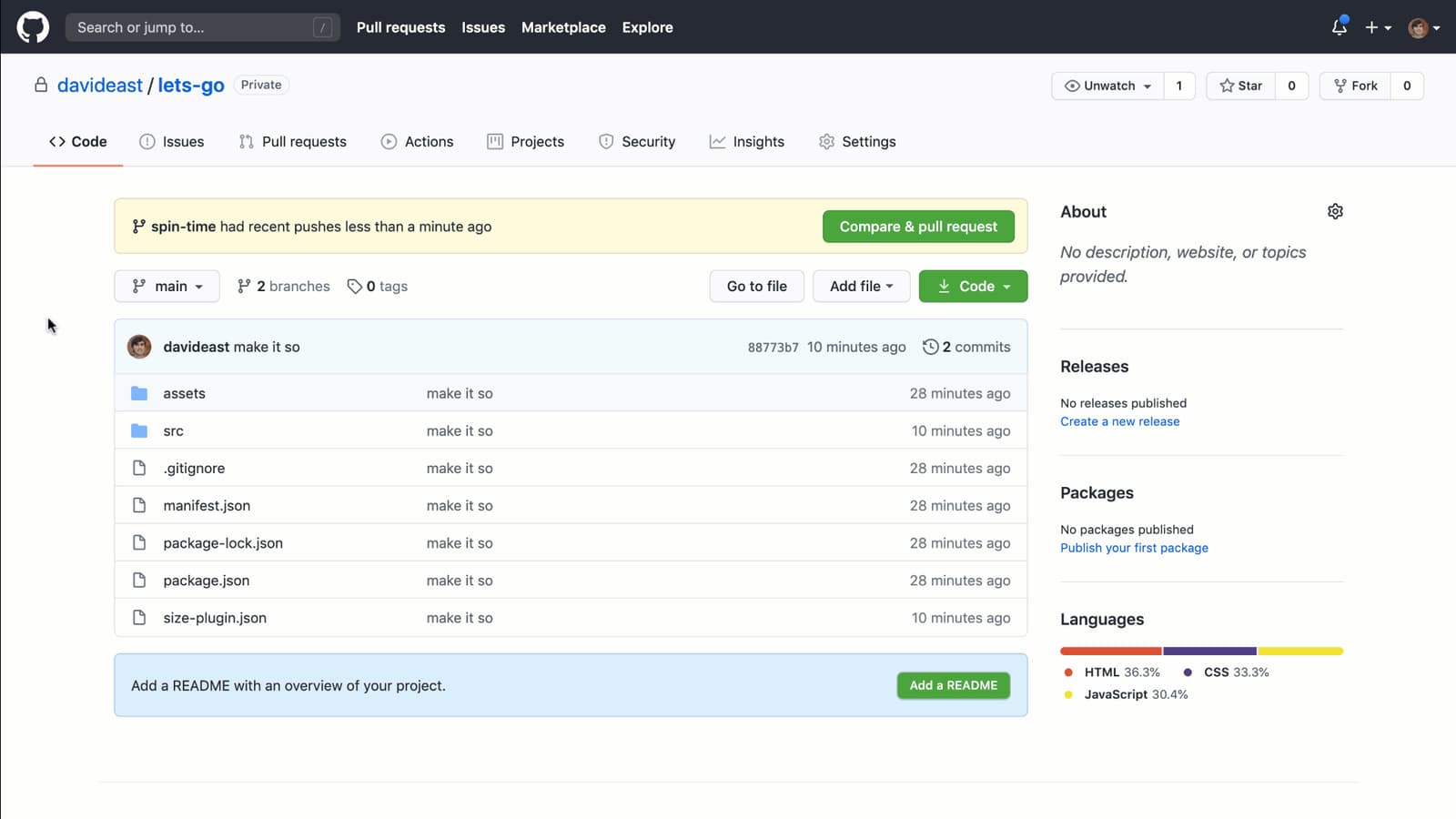Screen dimensions: 1456x819
Task: Expand the Add file dropdown
Action: click(861, 286)
